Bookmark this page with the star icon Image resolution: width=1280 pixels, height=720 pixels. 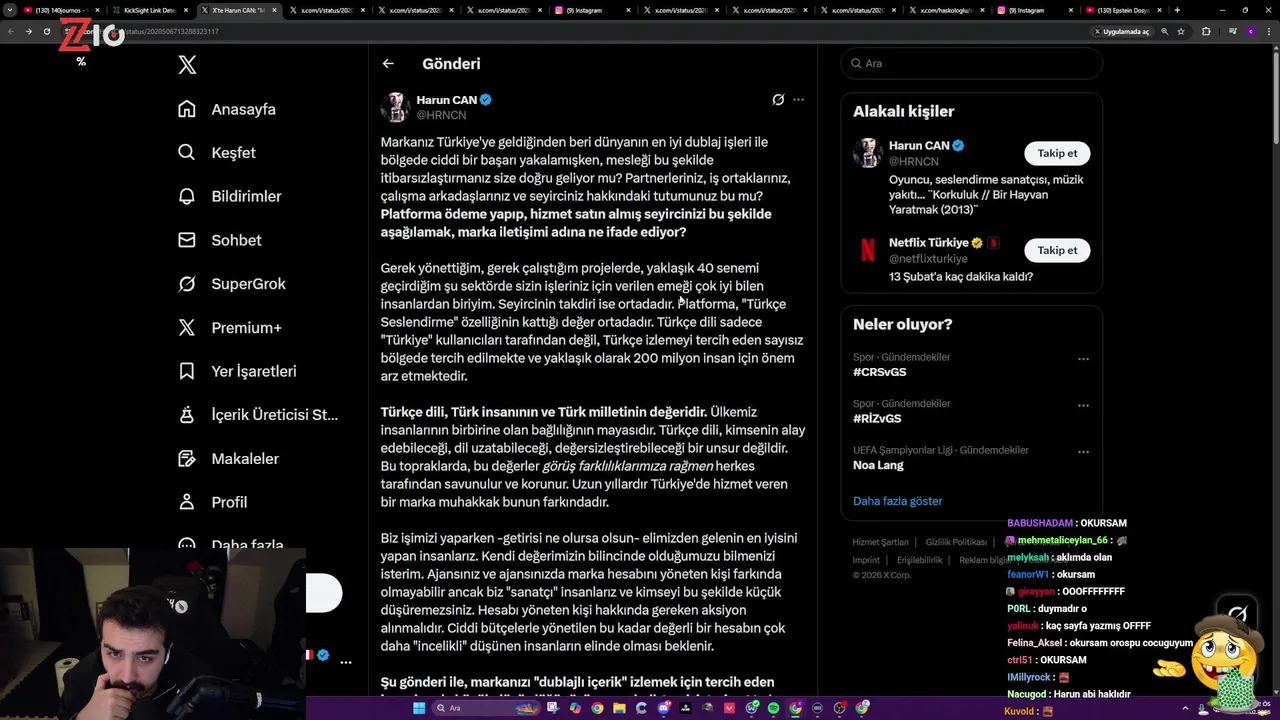pos(1181,31)
